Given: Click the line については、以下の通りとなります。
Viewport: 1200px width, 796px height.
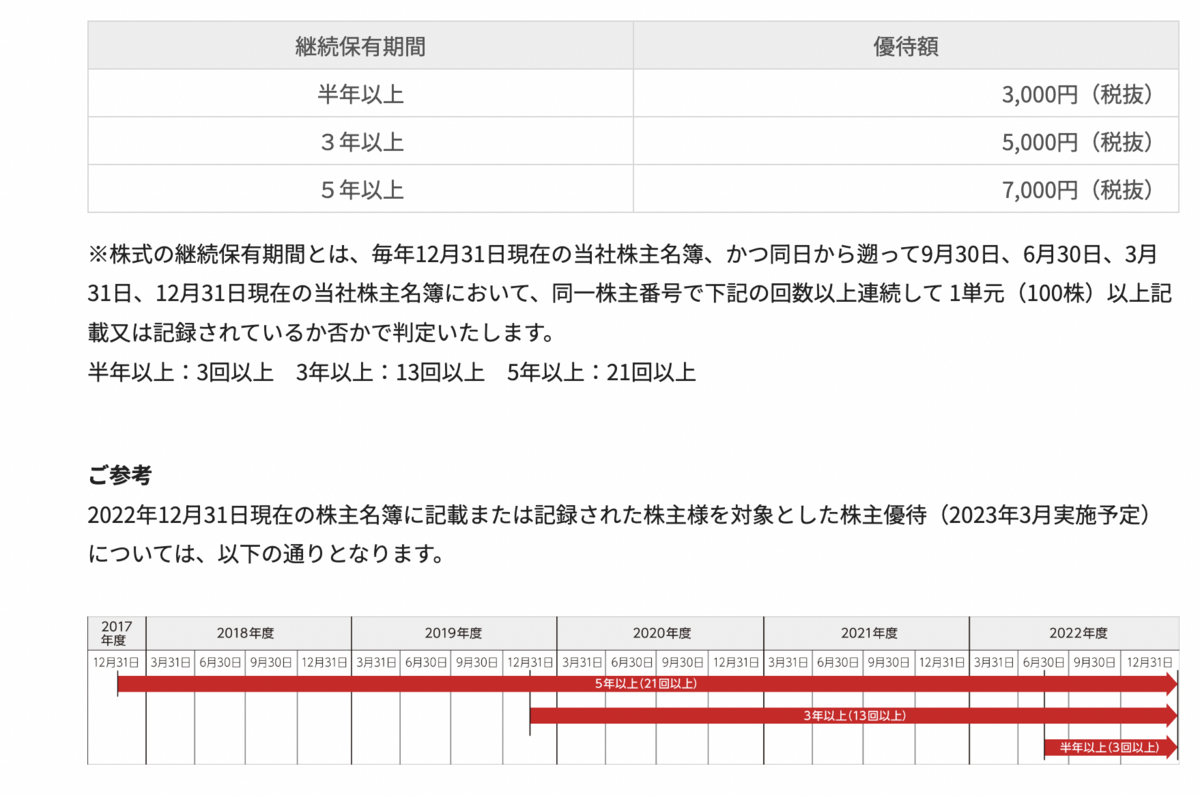Looking at the screenshot, I should (266, 554).
